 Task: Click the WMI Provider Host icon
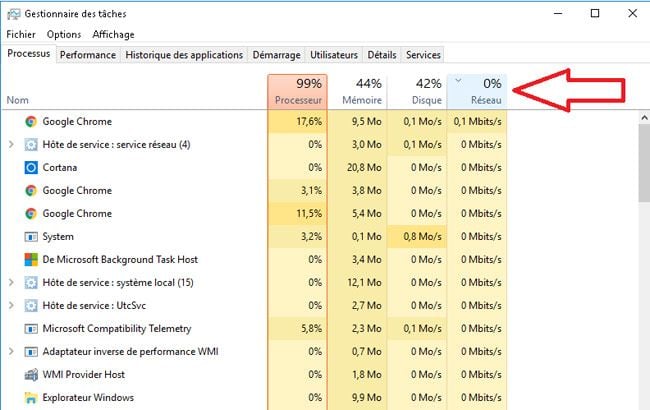[x=31, y=375]
